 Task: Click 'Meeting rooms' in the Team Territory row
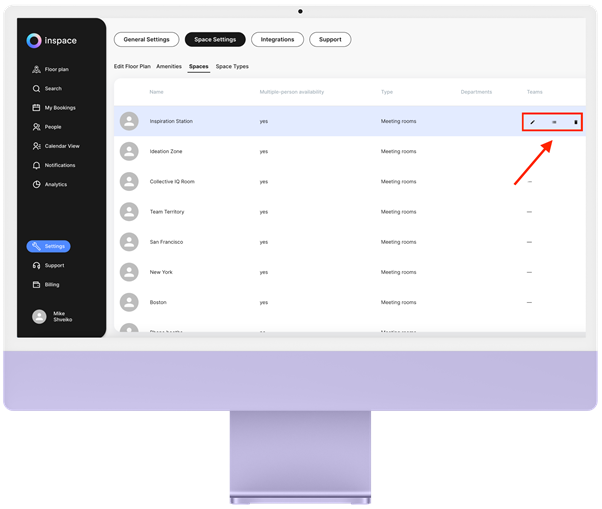pyautogui.click(x=399, y=212)
